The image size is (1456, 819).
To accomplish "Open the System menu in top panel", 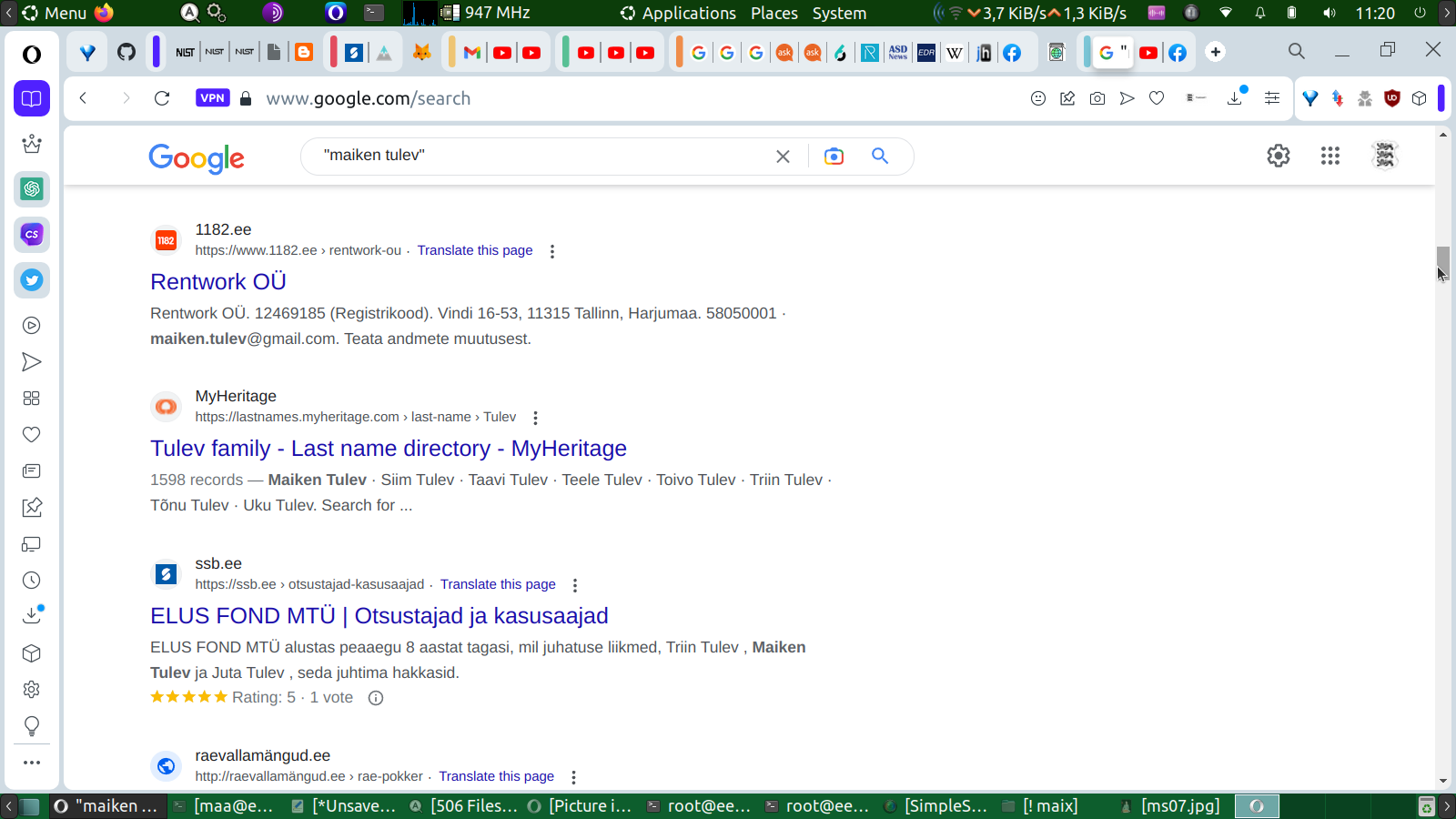I will point(839,13).
